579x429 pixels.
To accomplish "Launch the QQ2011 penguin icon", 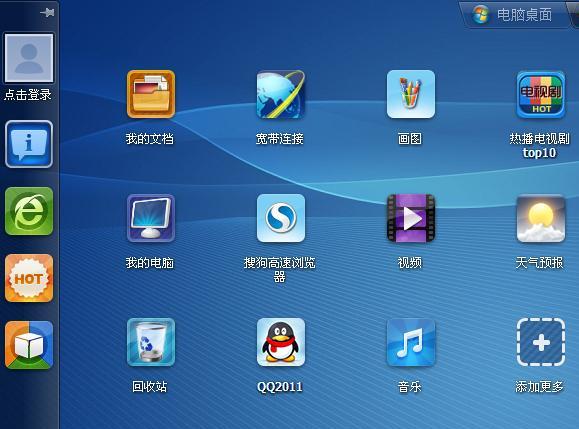I will click(x=281, y=342).
